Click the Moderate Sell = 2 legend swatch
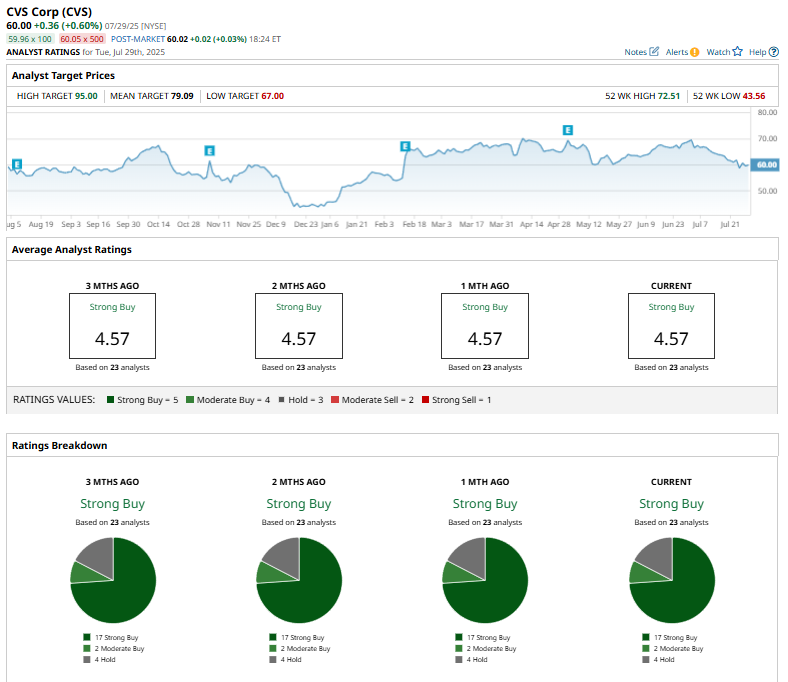This screenshot has width=788, height=682. [x=335, y=400]
